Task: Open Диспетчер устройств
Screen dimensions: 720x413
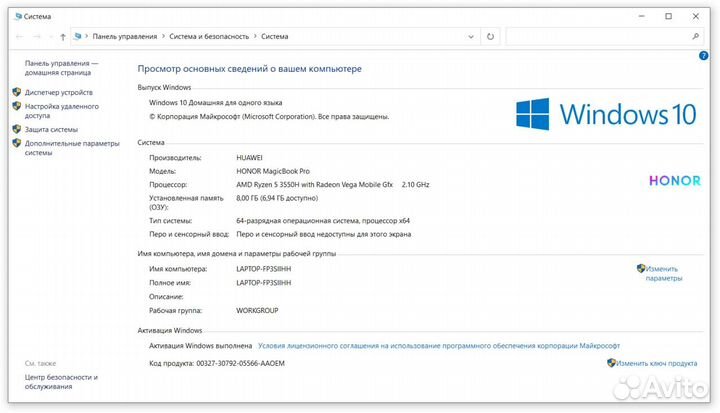Action: click(x=59, y=92)
